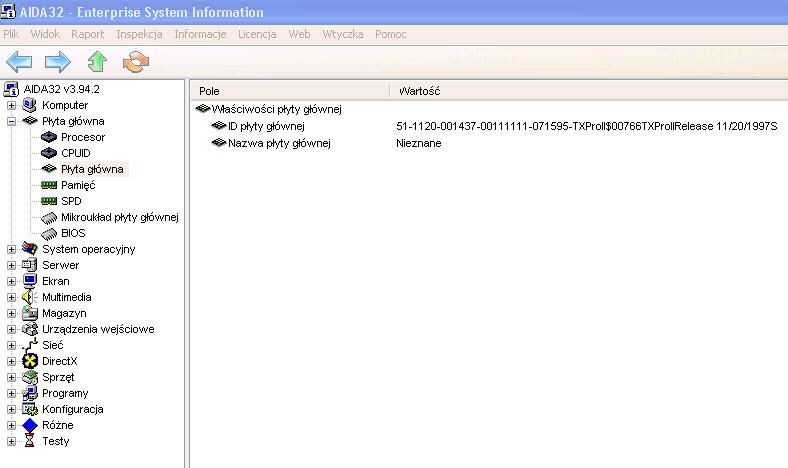This screenshot has width=788, height=468.
Task: Click the Serwer icon in the tree
Action: point(30,265)
